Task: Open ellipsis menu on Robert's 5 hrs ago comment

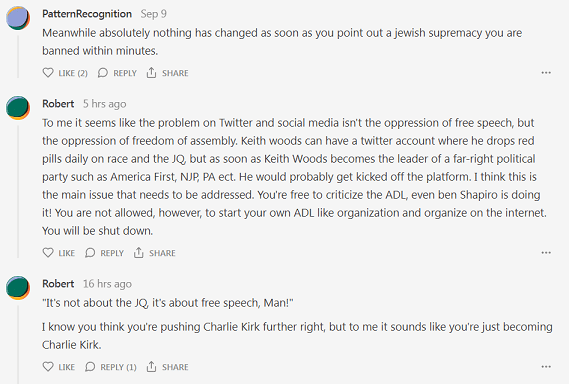Action: pos(546,253)
